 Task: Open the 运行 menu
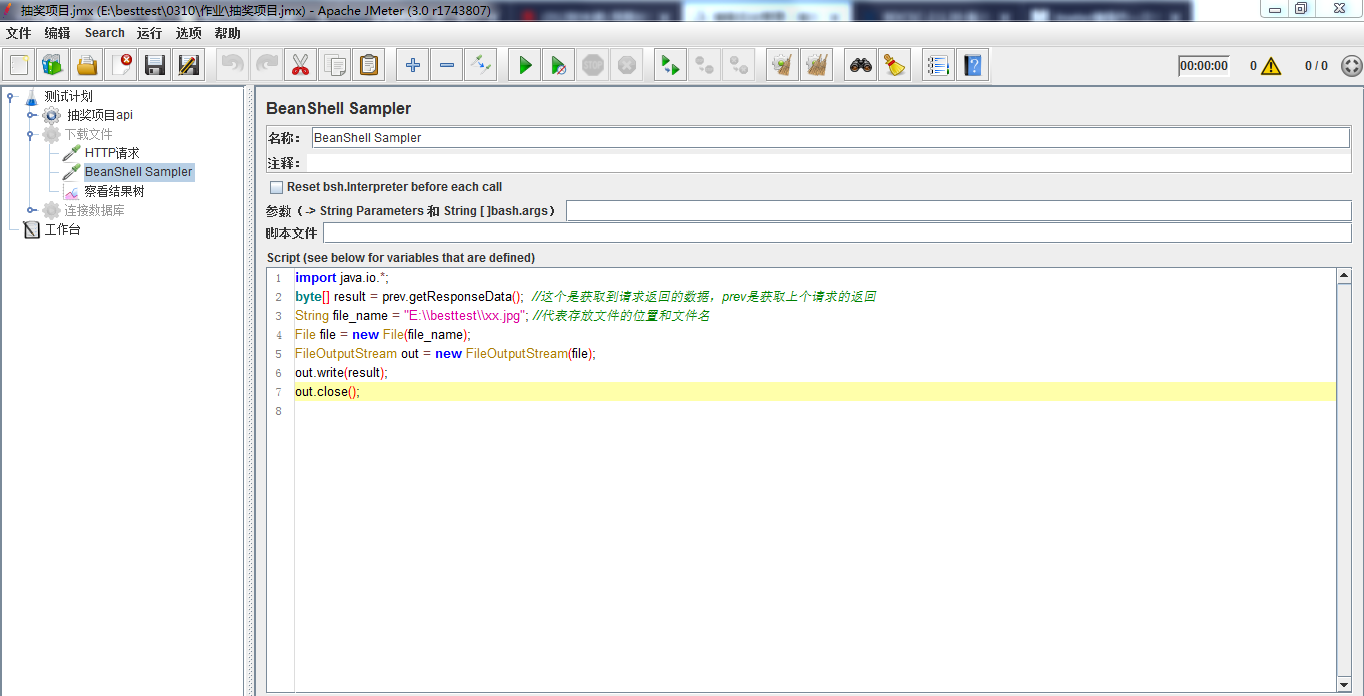[x=150, y=33]
